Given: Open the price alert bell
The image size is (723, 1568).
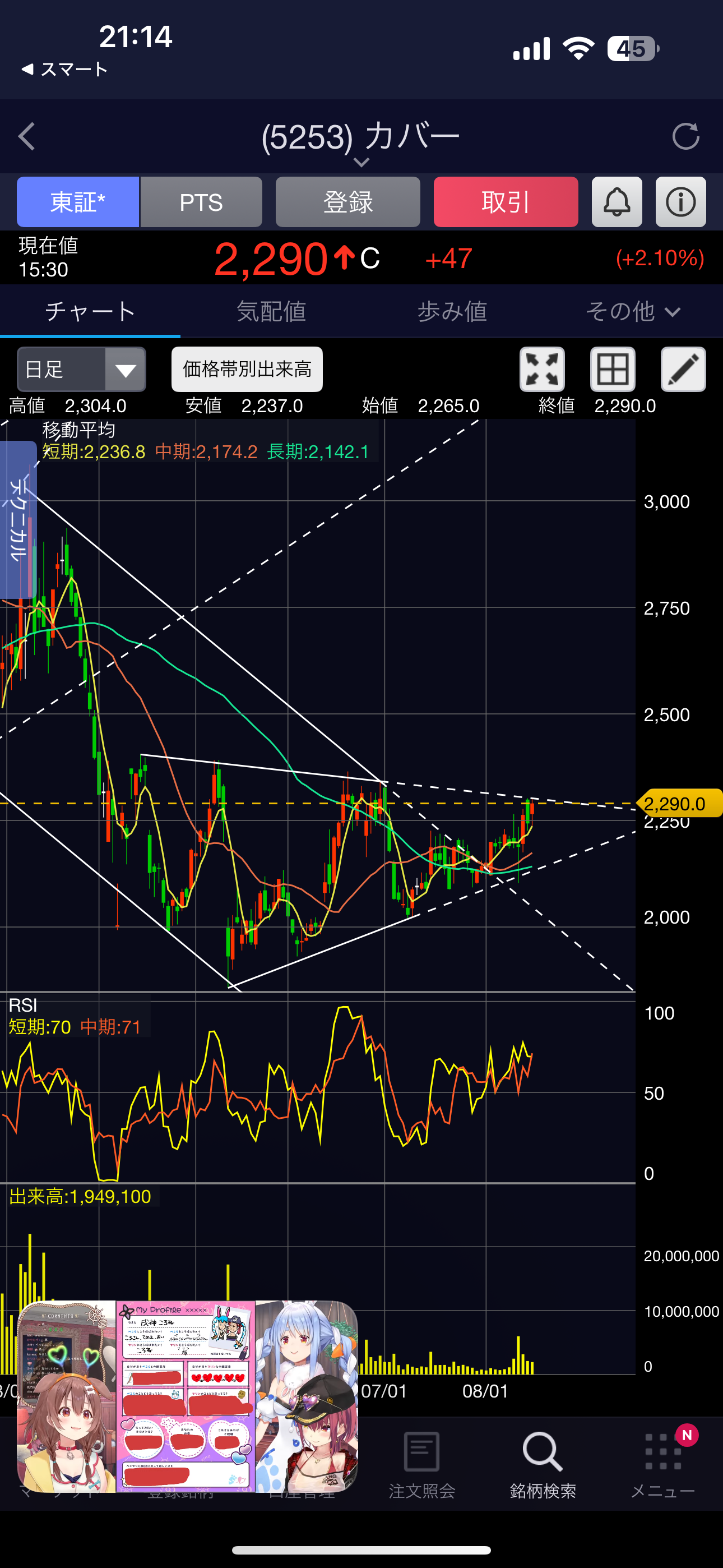Looking at the screenshot, I should pyautogui.click(x=617, y=202).
